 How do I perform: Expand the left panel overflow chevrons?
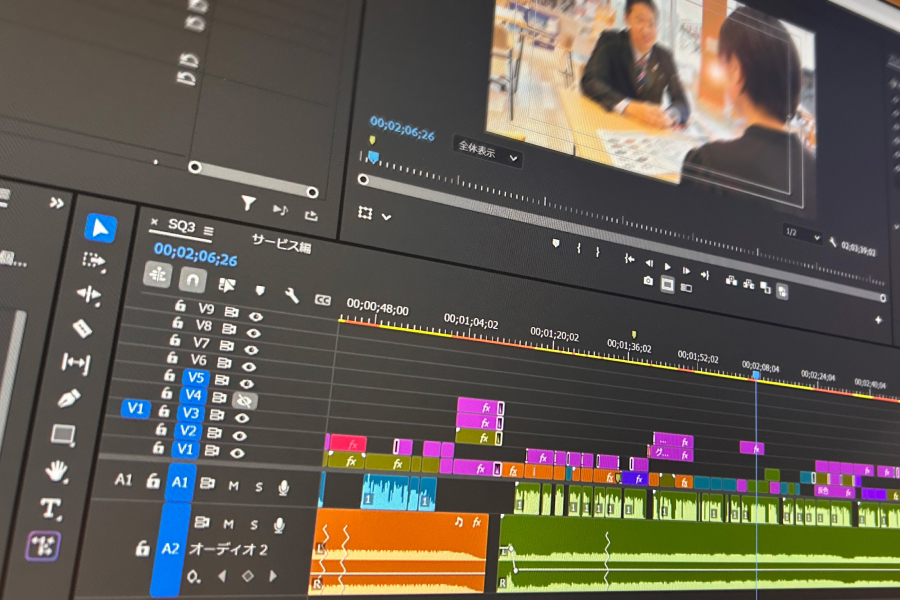56,203
